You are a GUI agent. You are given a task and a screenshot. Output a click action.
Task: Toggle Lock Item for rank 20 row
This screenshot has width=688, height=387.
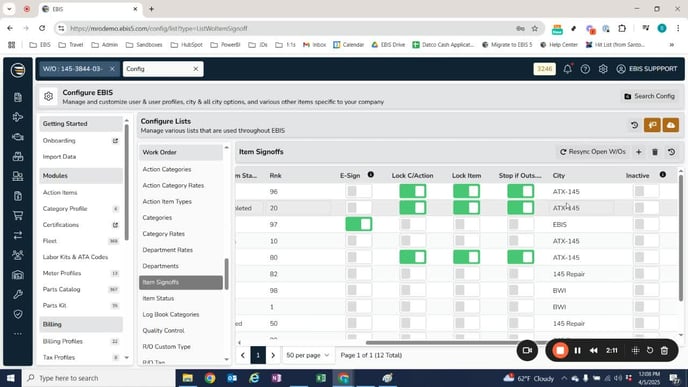pos(466,208)
